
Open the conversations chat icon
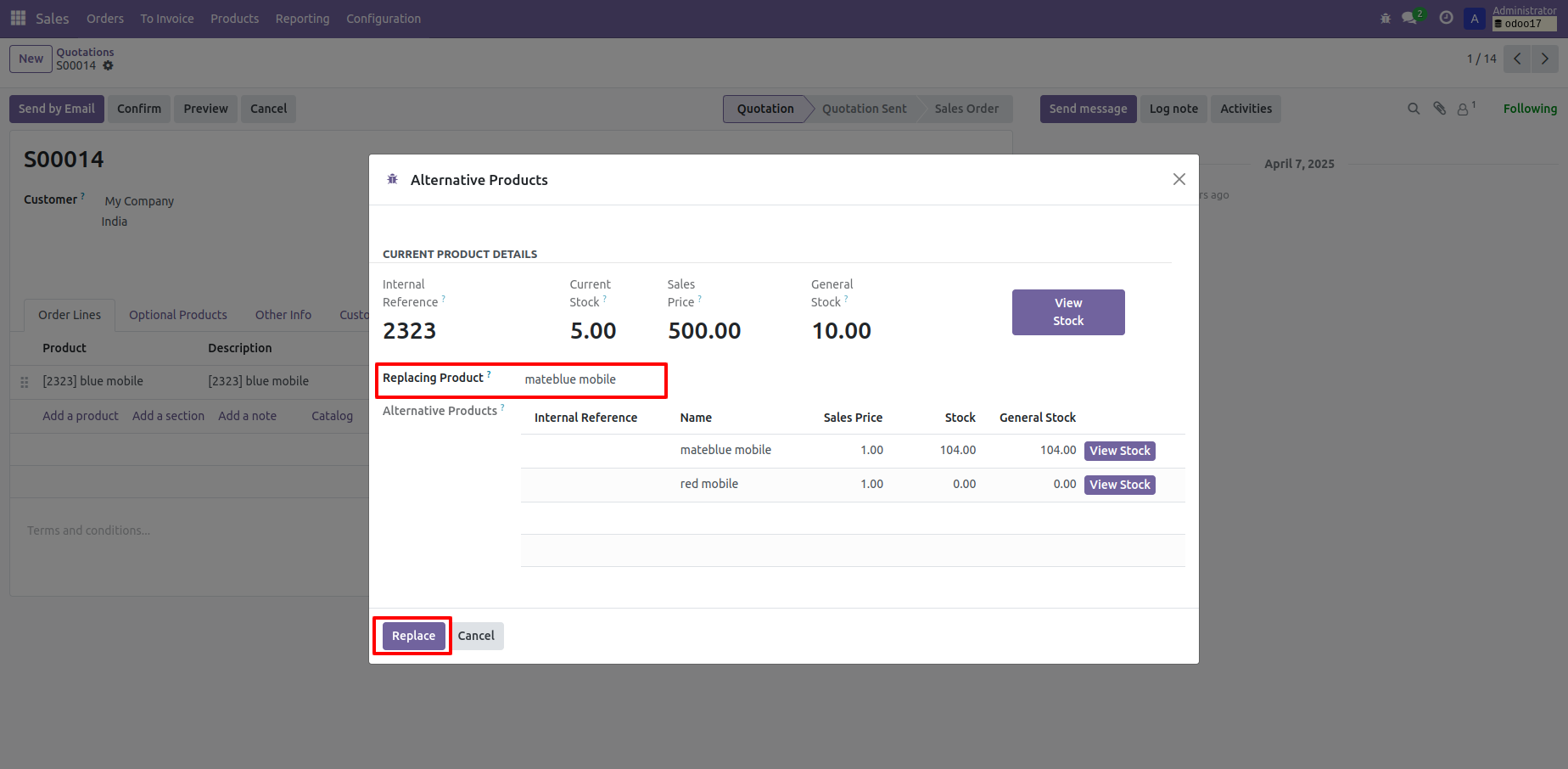tap(1410, 18)
